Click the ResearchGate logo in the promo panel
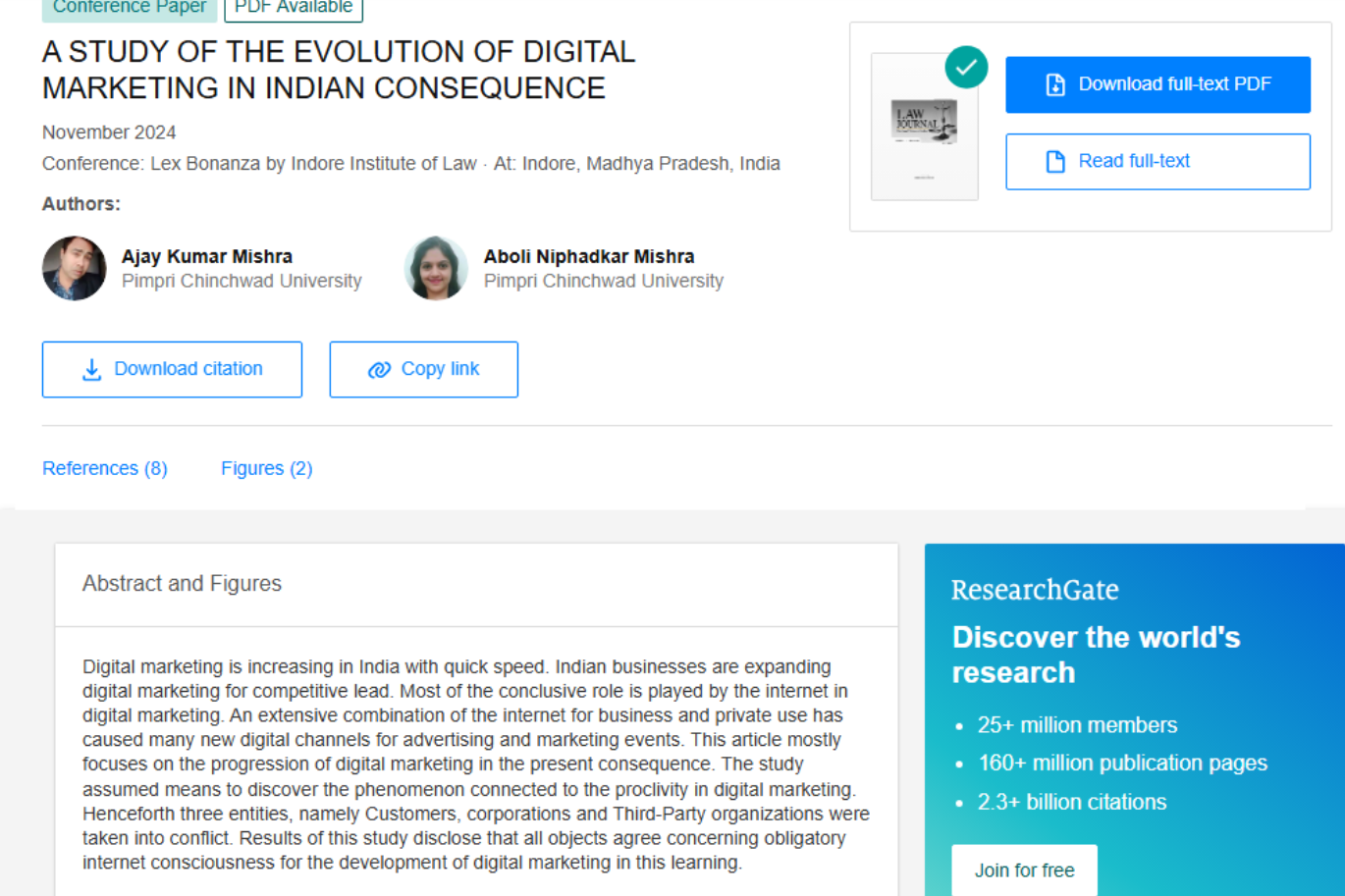Viewport: 1345px width, 896px height. coord(1035,589)
